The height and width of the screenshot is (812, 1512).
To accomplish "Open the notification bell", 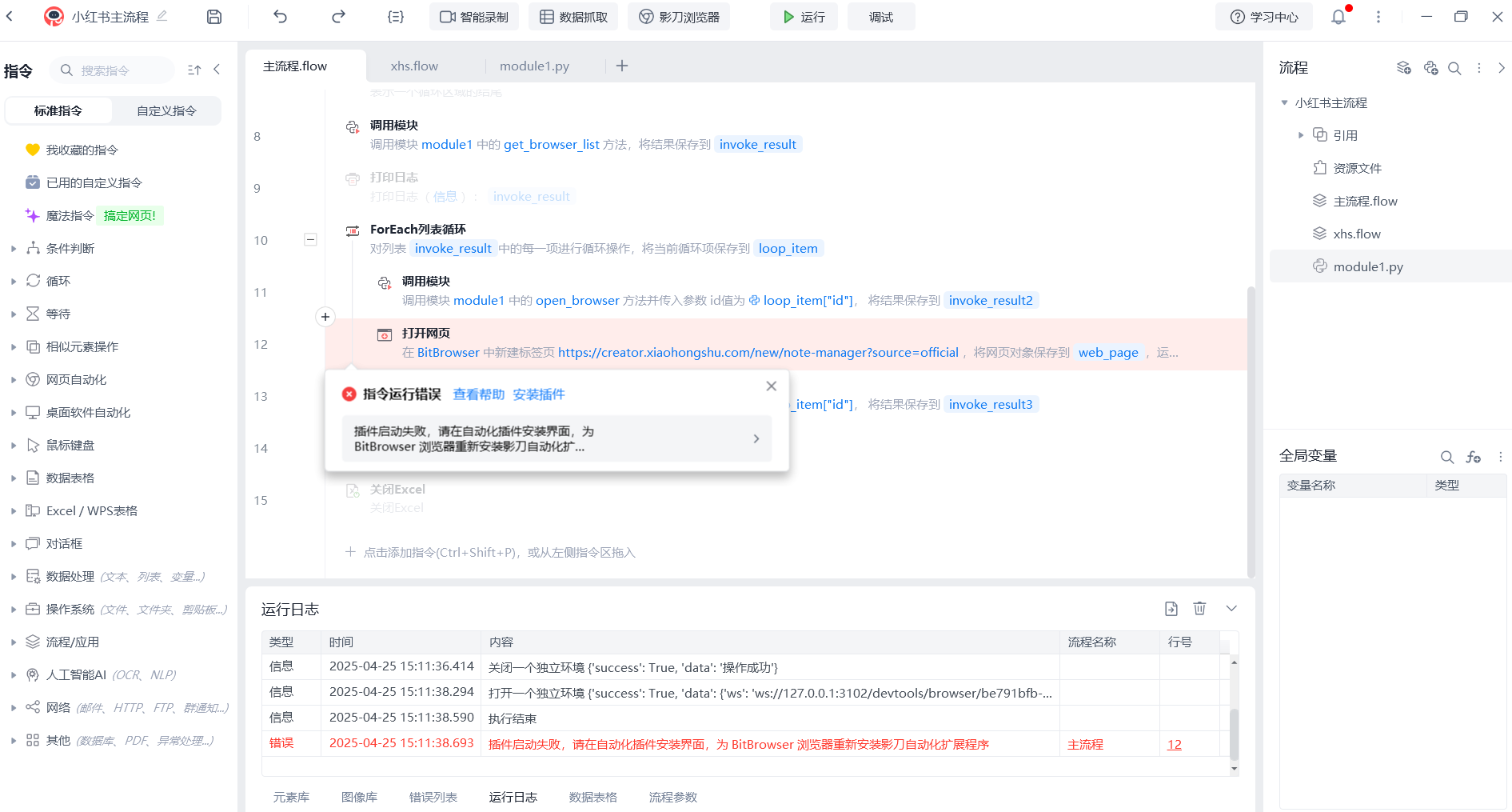I will (x=1338, y=17).
